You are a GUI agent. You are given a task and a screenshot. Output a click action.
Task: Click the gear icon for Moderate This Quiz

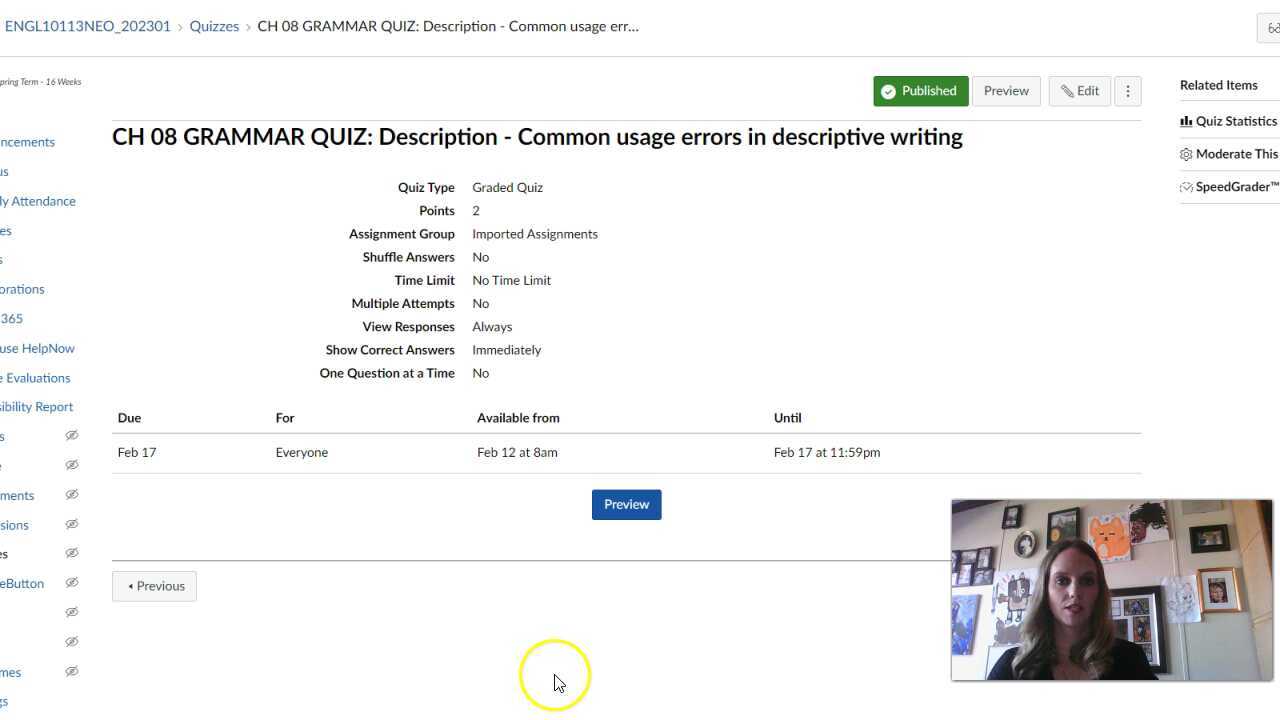(x=1186, y=154)
